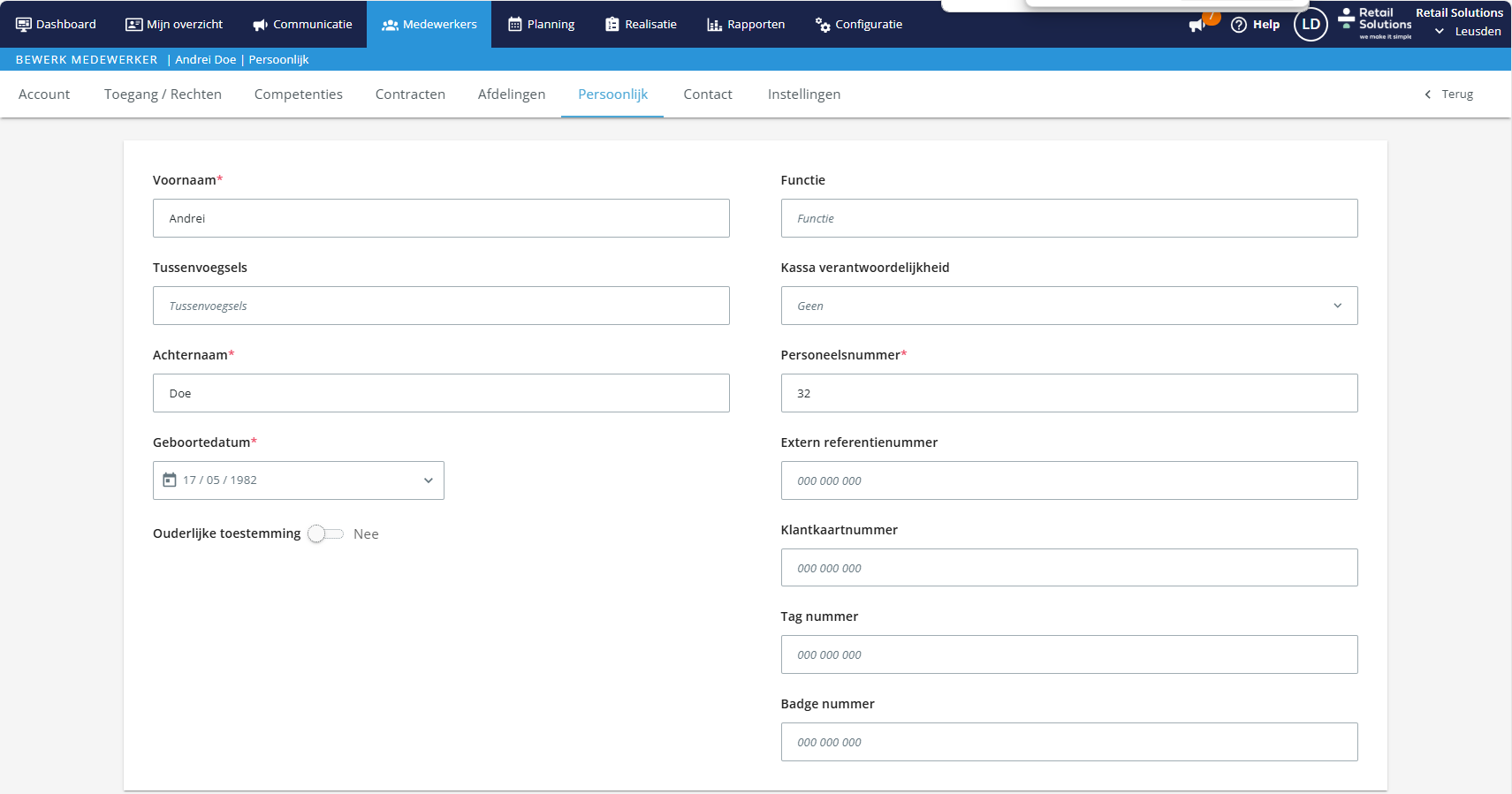Click the Planning calendar icon
Screen dimensions: 1512x794
click(x=515, y=25)
